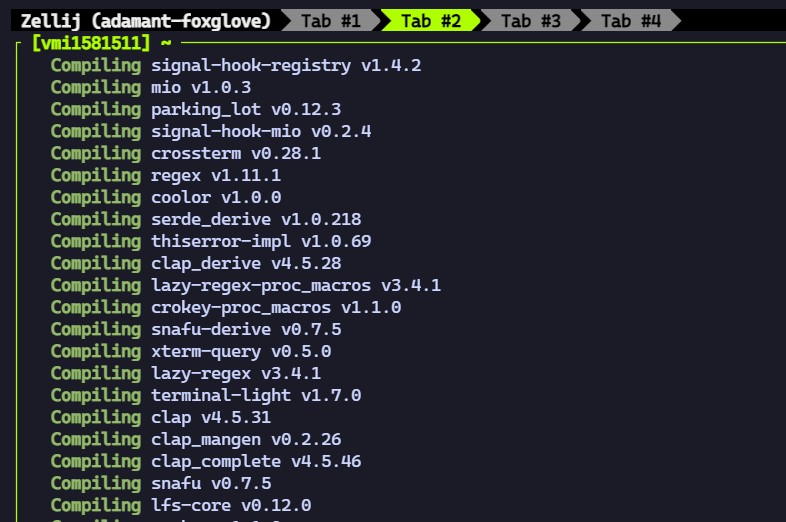Click the terminal-light v1.7.0 line
The height and width of the screenshot is (522, 786).
click(x=255, y=395)
